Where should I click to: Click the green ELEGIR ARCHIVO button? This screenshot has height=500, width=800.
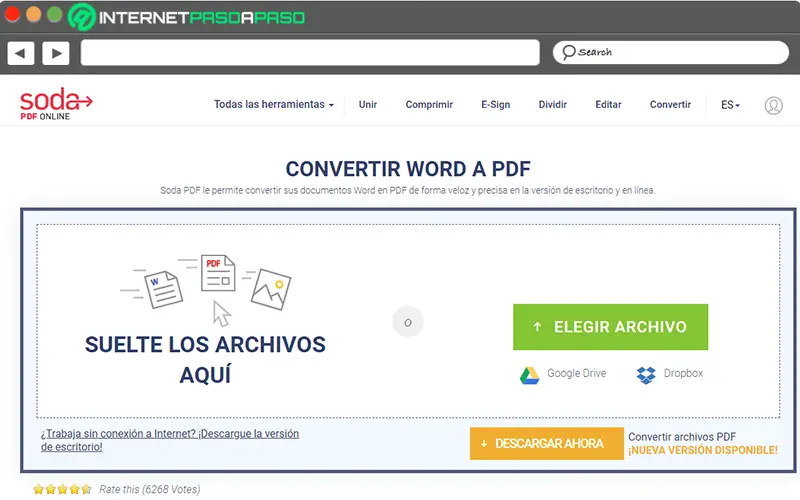pyautogui.click(x=610, y=327)
